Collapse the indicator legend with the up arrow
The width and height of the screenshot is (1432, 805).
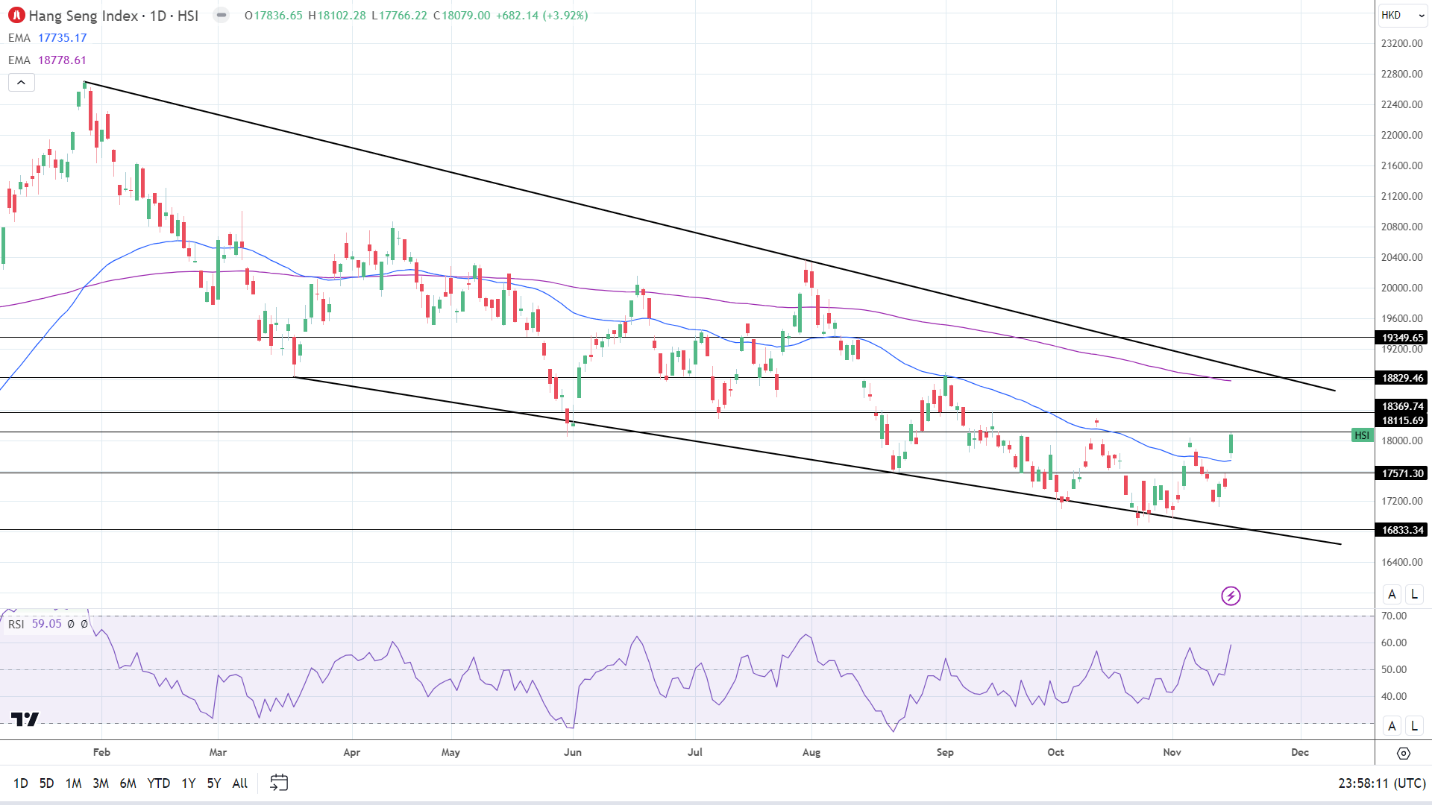click(x=22, y=82)
